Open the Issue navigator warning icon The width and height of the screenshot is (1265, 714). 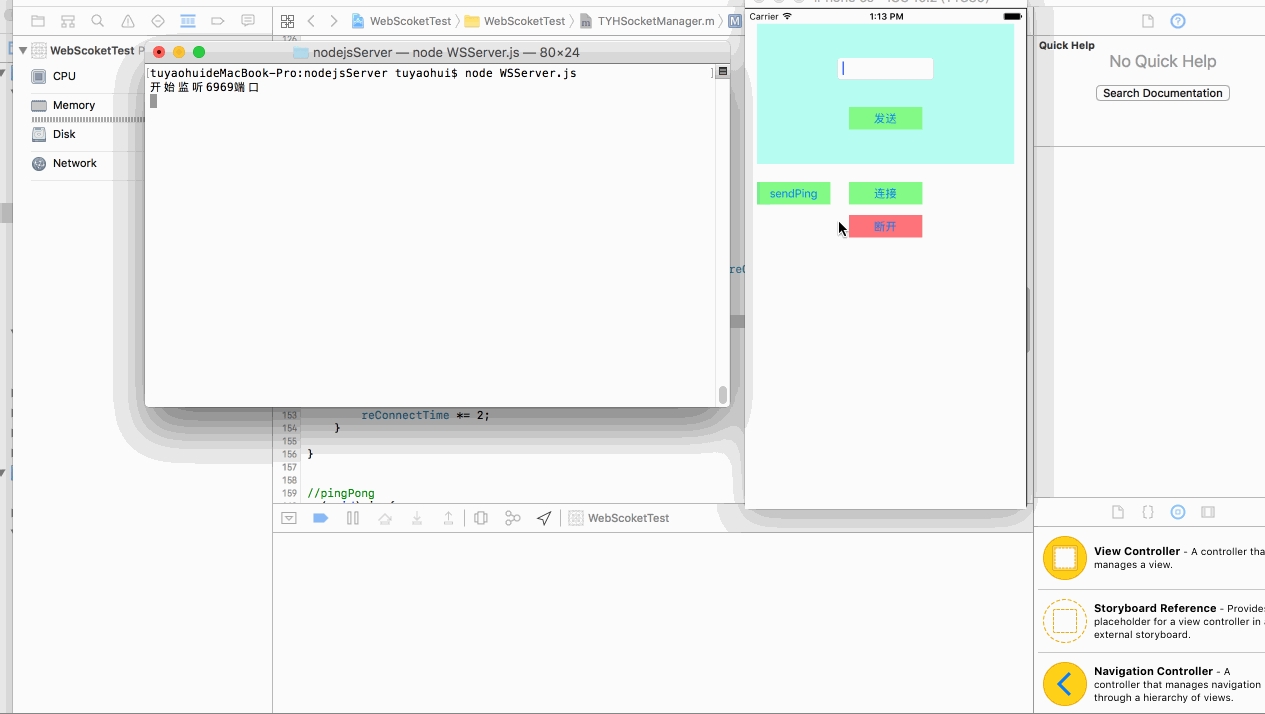pyautogui.click(x=128, y=21)
